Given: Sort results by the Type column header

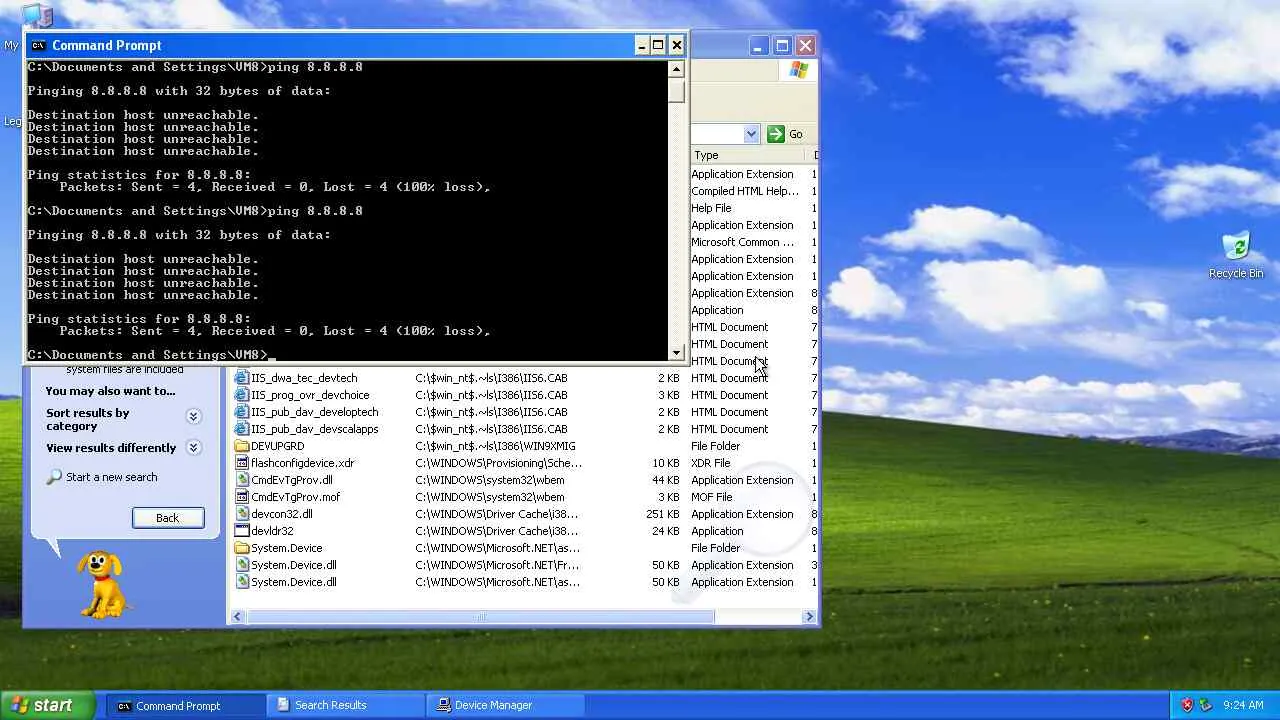Looking at the screenshot, I should click(747, 155).
